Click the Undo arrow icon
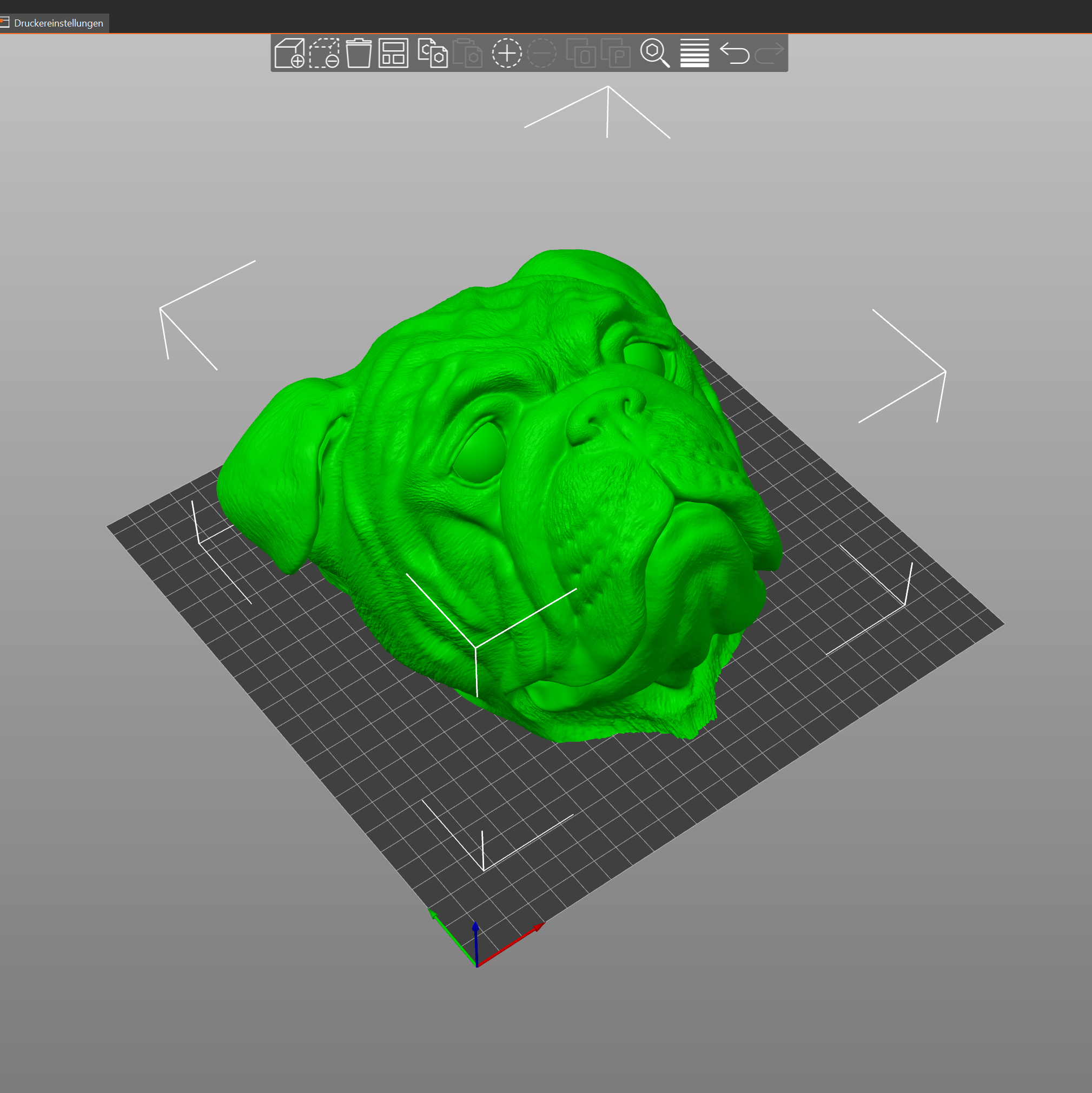Screen dimensions: 1092x1093 click(734, 53)
